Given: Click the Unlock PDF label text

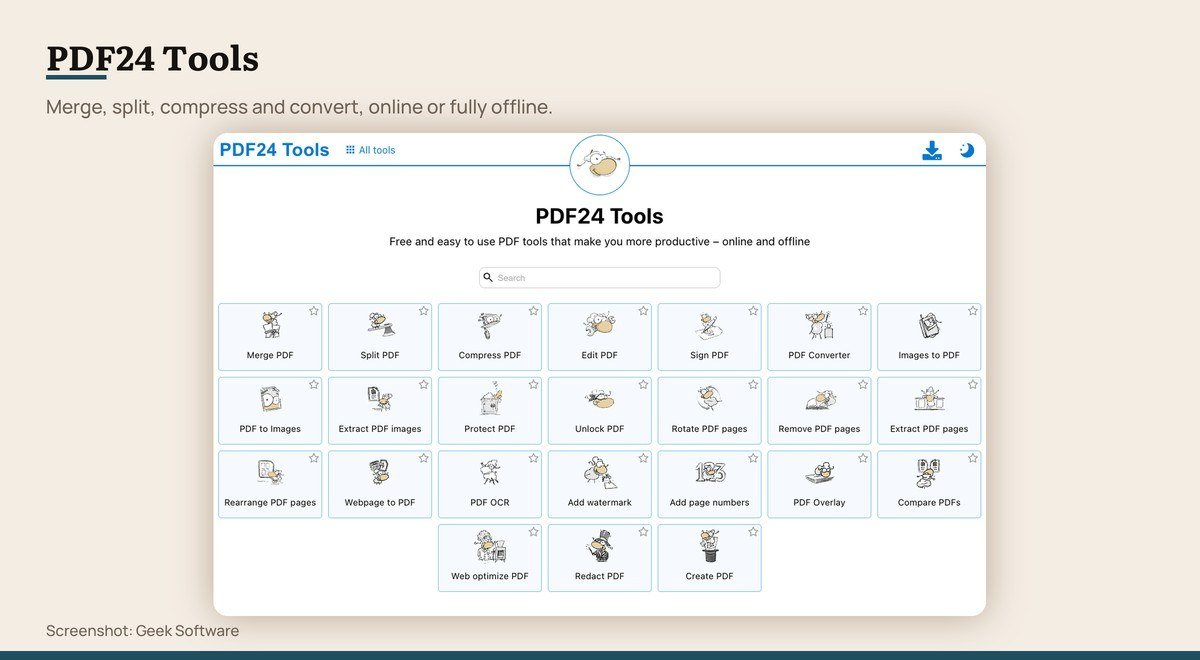Looking at the screenshot, I should click(600, 429).
